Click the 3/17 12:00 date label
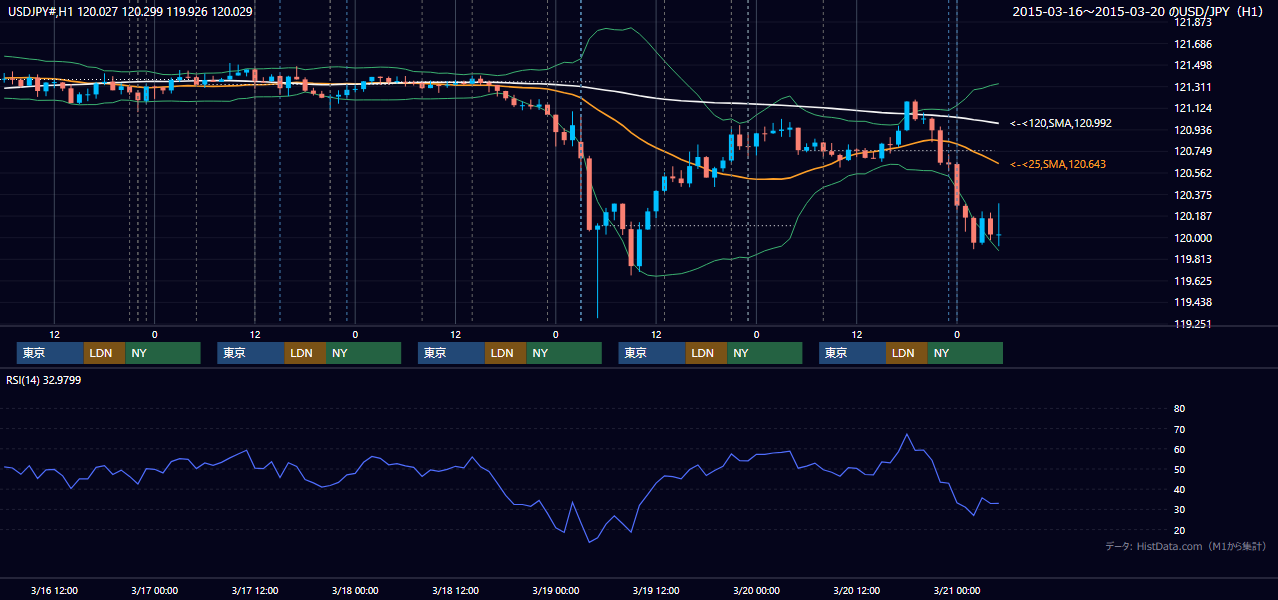The image size is (1278, 600). click(x=254, y=590)
